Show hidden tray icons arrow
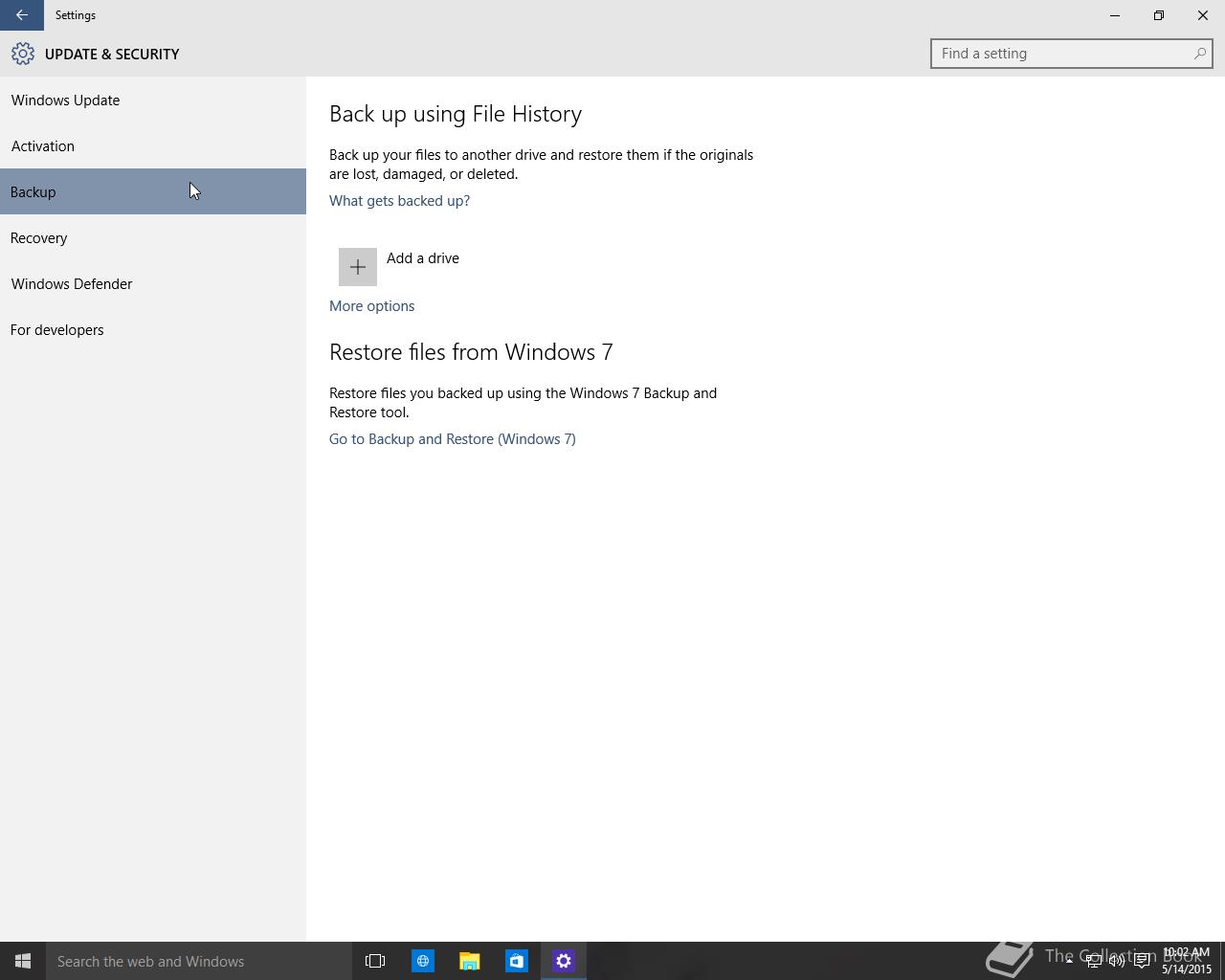 [x=1069, y=961]
